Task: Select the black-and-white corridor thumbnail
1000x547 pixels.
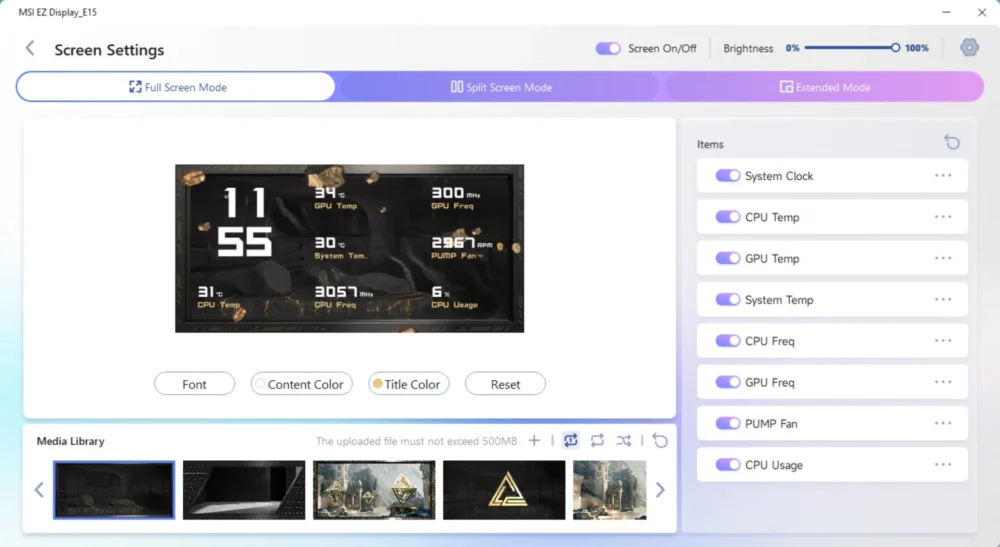Action: [244, 490]
